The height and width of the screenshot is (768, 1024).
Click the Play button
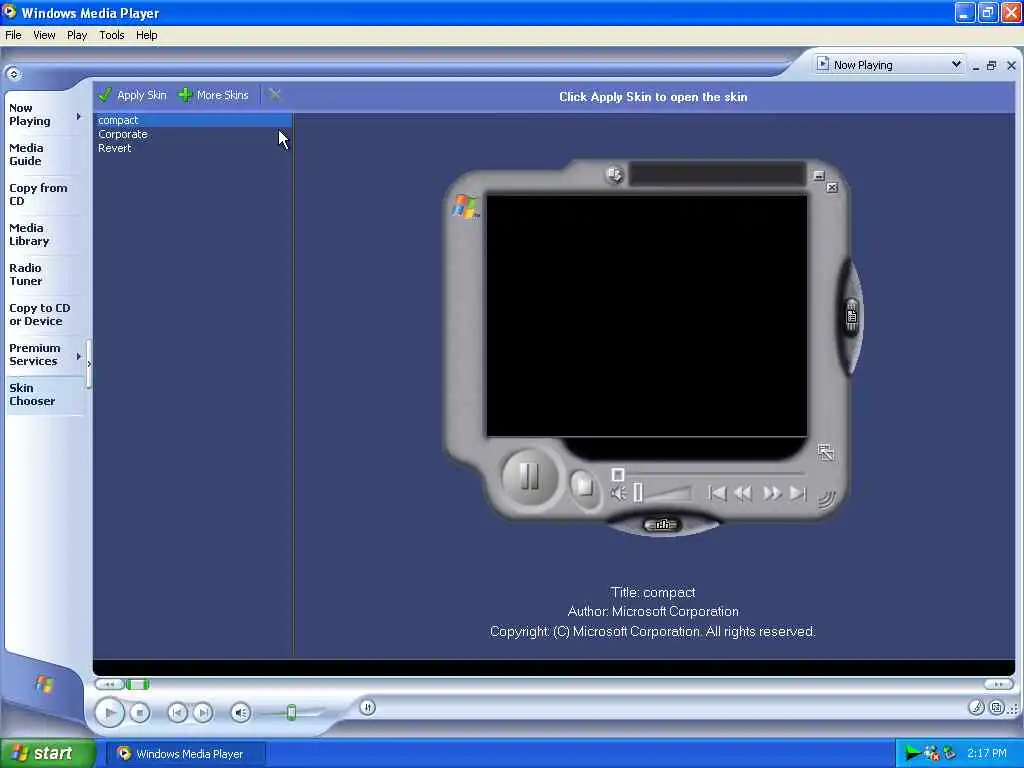[110, 712]
